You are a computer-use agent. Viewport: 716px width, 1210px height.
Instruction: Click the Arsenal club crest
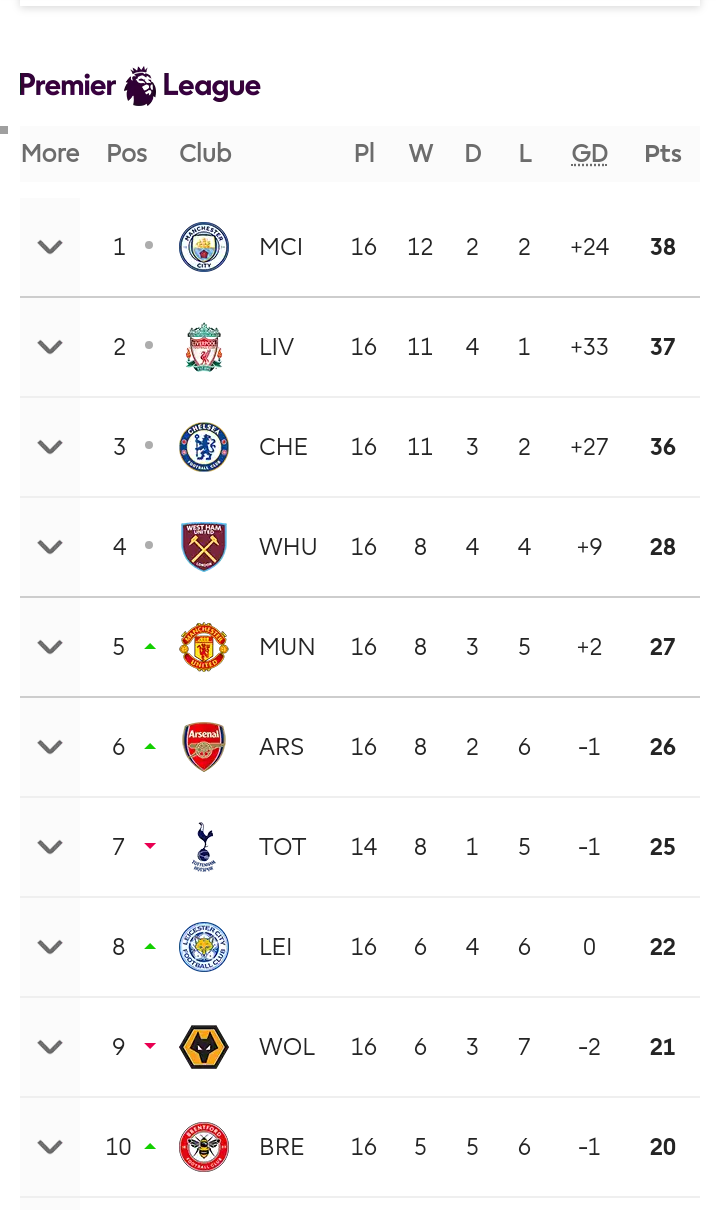tap(204, 747)
